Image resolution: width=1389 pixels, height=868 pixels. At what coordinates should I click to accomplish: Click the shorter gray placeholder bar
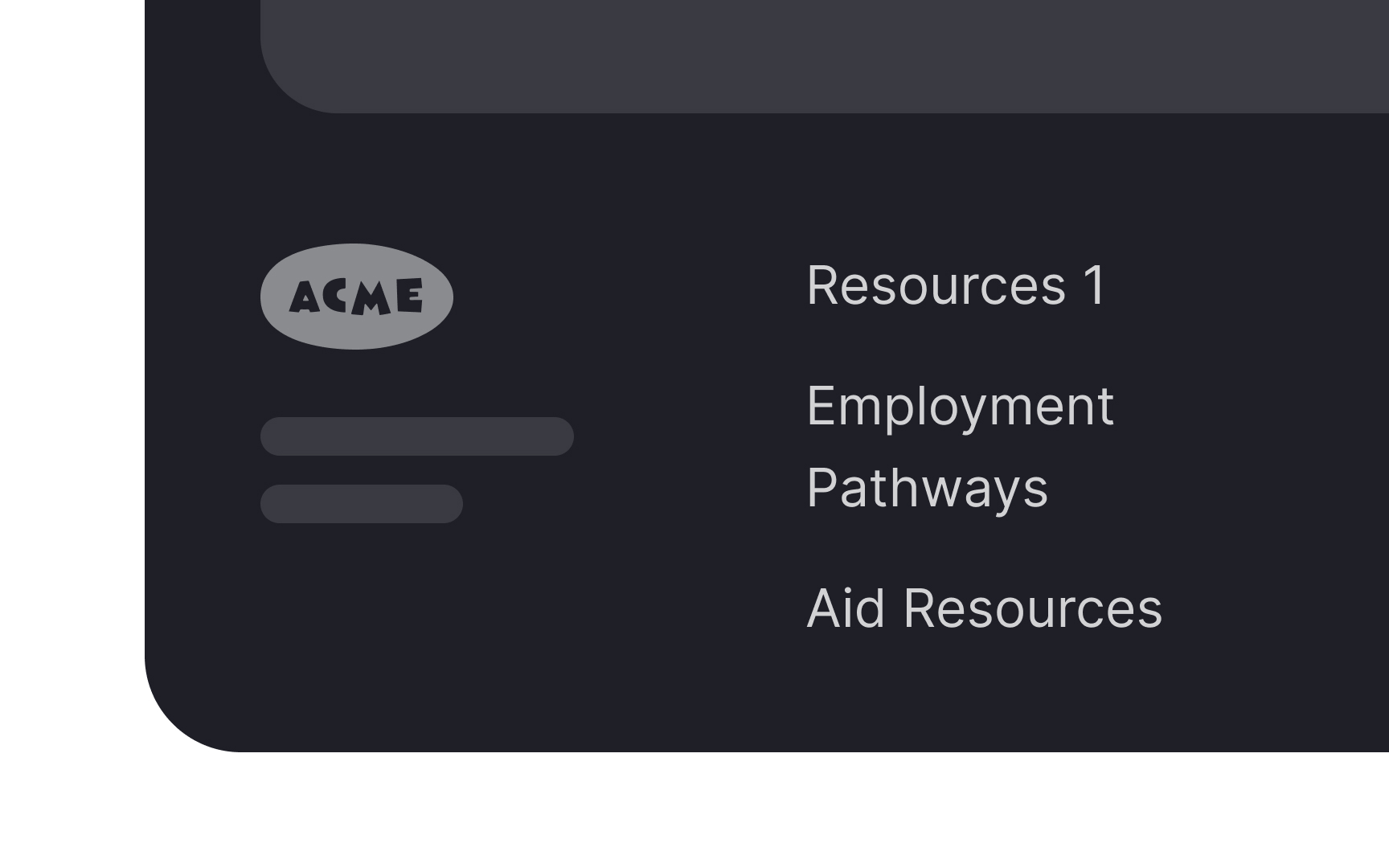361,503
